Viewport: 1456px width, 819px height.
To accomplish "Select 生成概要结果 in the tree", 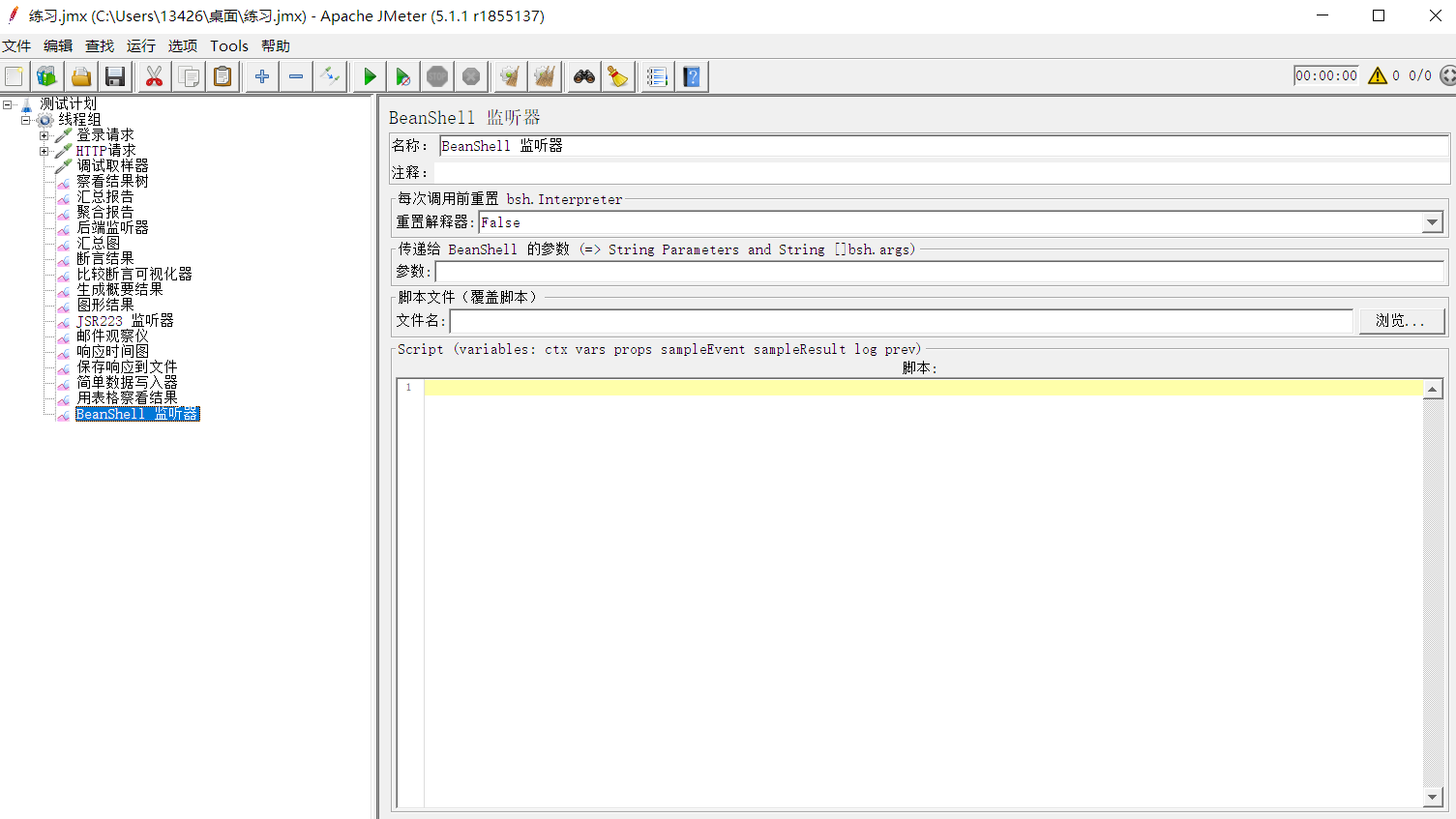I will (x=120, y=290).
